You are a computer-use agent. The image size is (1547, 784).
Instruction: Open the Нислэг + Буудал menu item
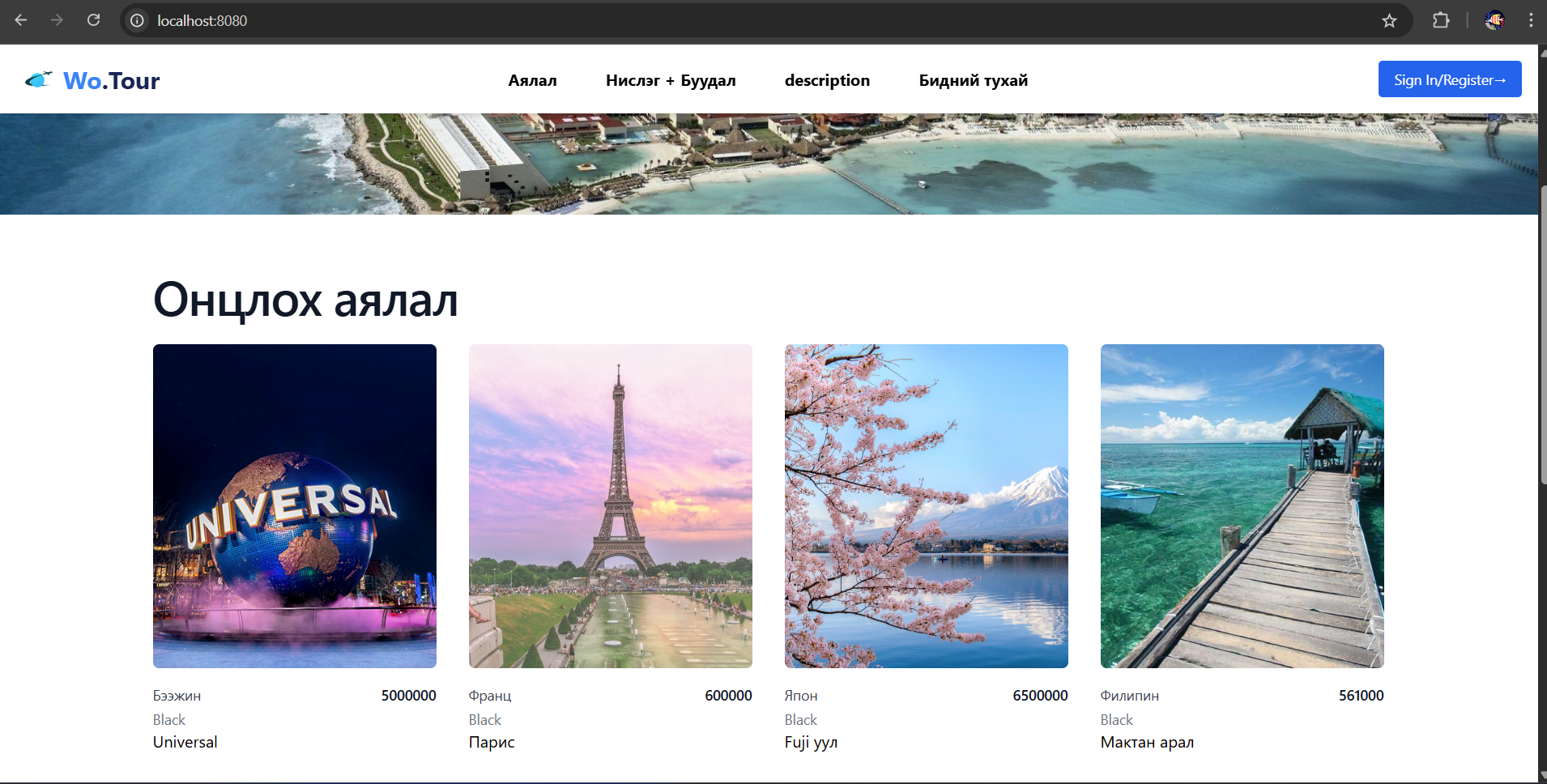pyautogui.click(x=671, y=80)
